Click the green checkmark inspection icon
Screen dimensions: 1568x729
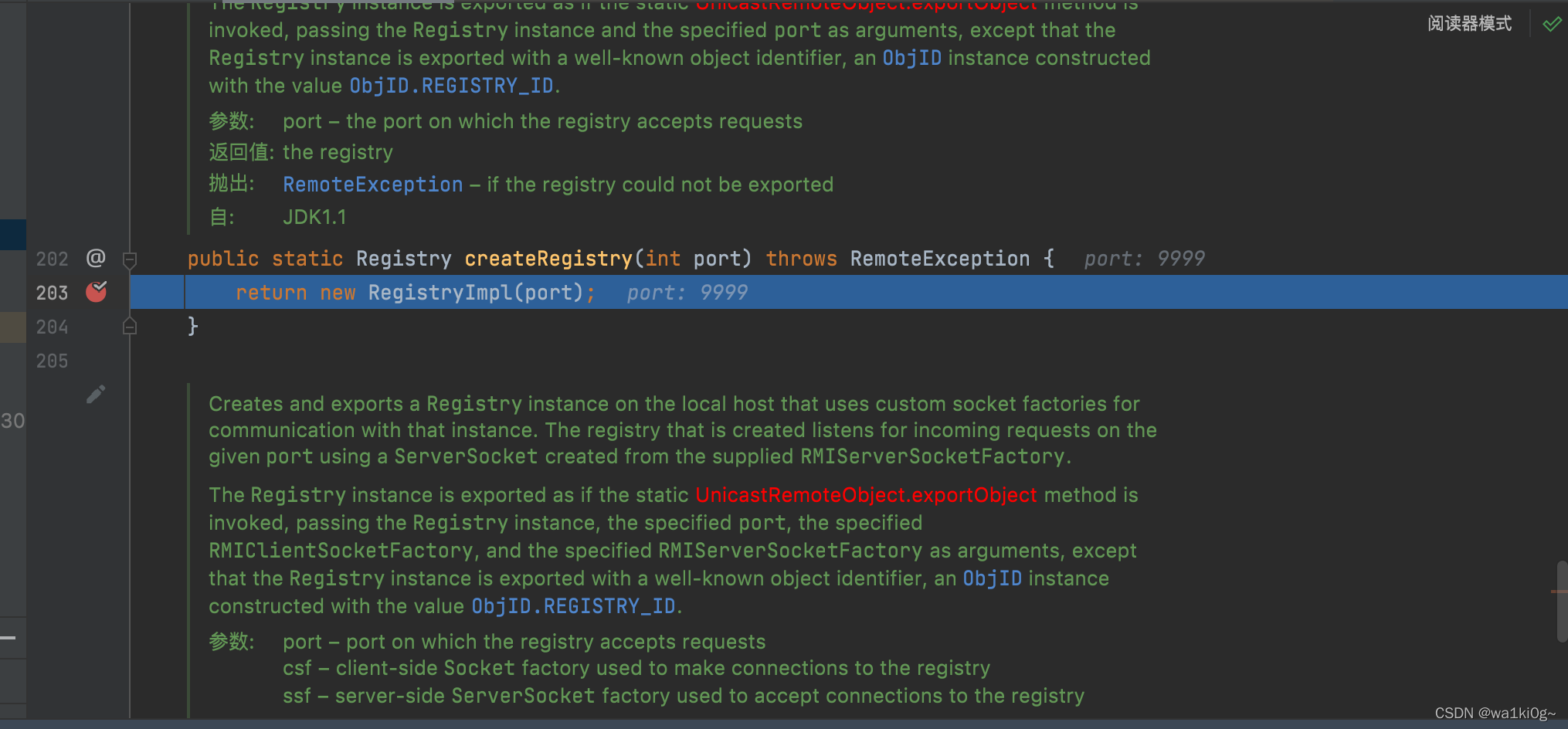tap(1551, 24)
